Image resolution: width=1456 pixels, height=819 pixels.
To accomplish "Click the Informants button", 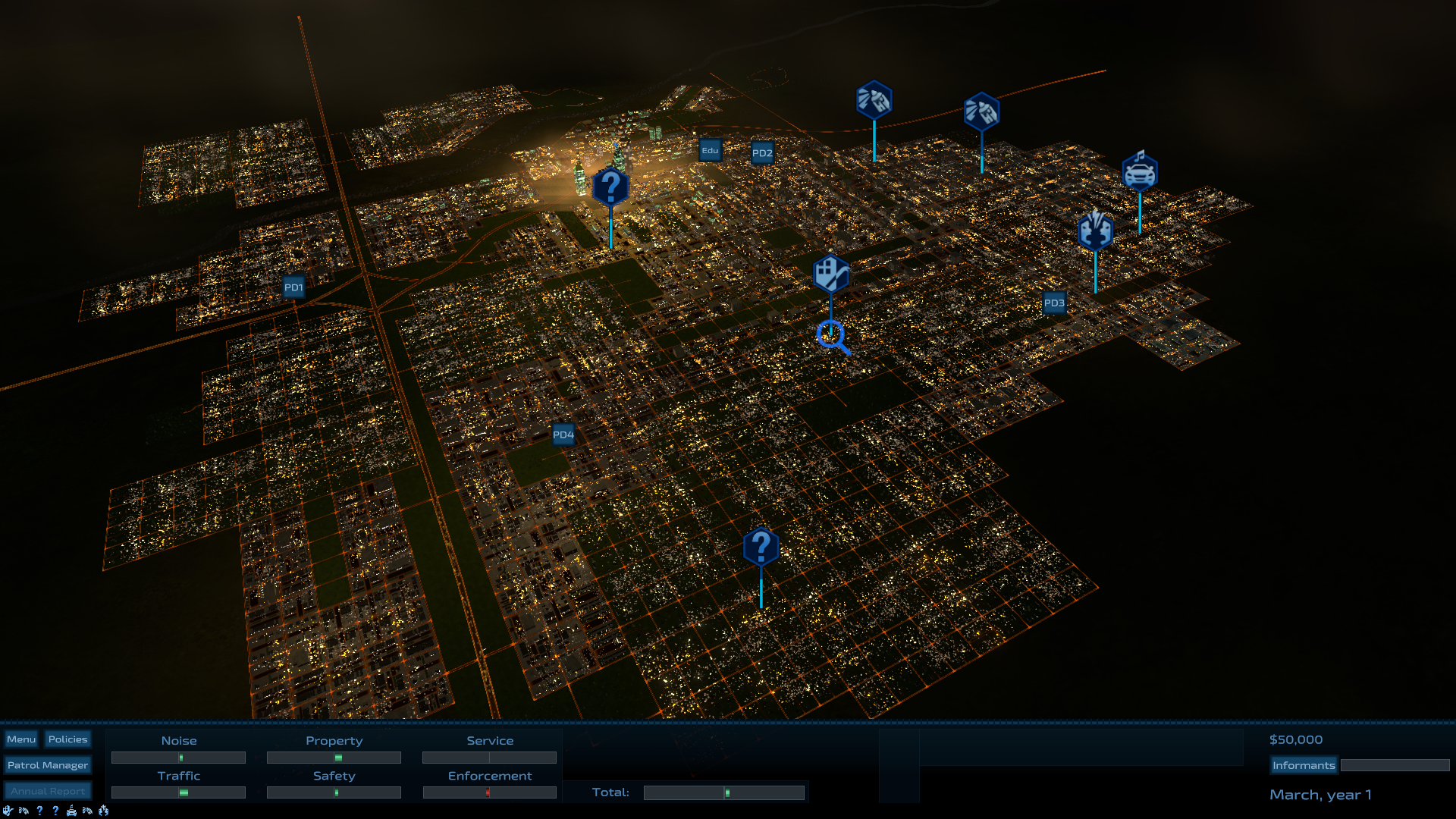I will [1304, 765].
